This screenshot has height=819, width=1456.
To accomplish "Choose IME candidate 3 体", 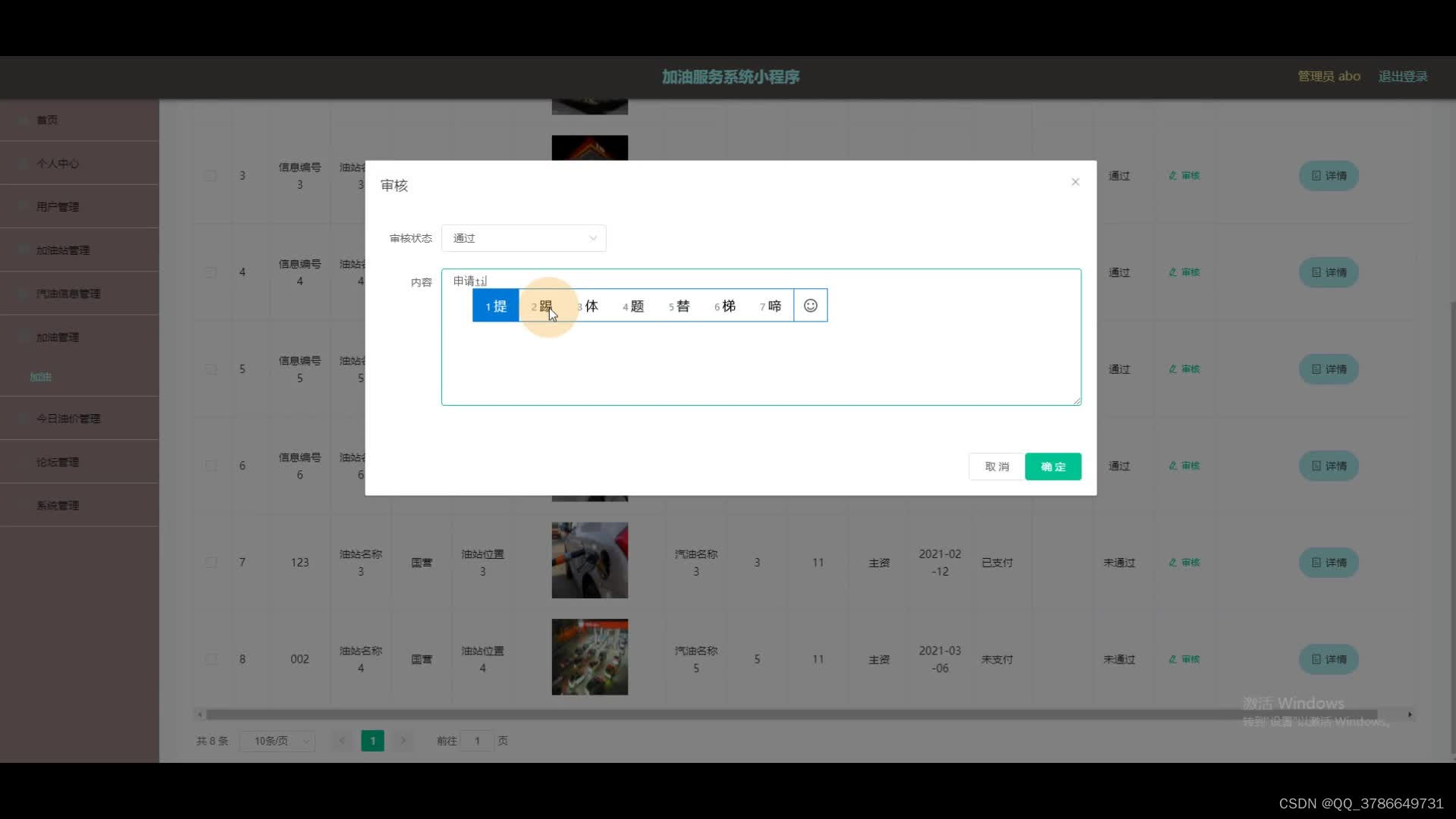I will (x=588, y=306).
